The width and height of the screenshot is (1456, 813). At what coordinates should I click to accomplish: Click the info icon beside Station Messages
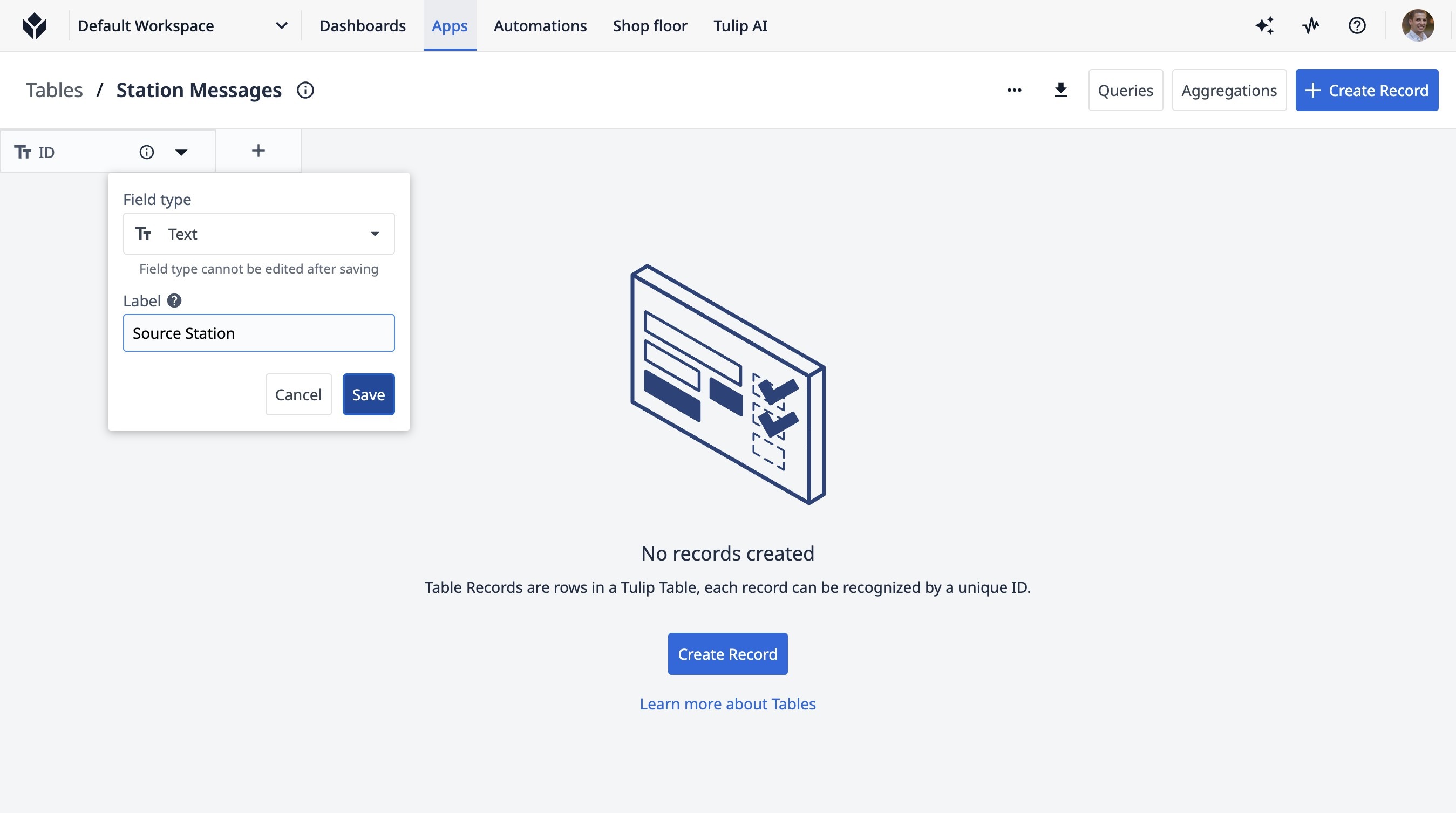pos(305,91)
